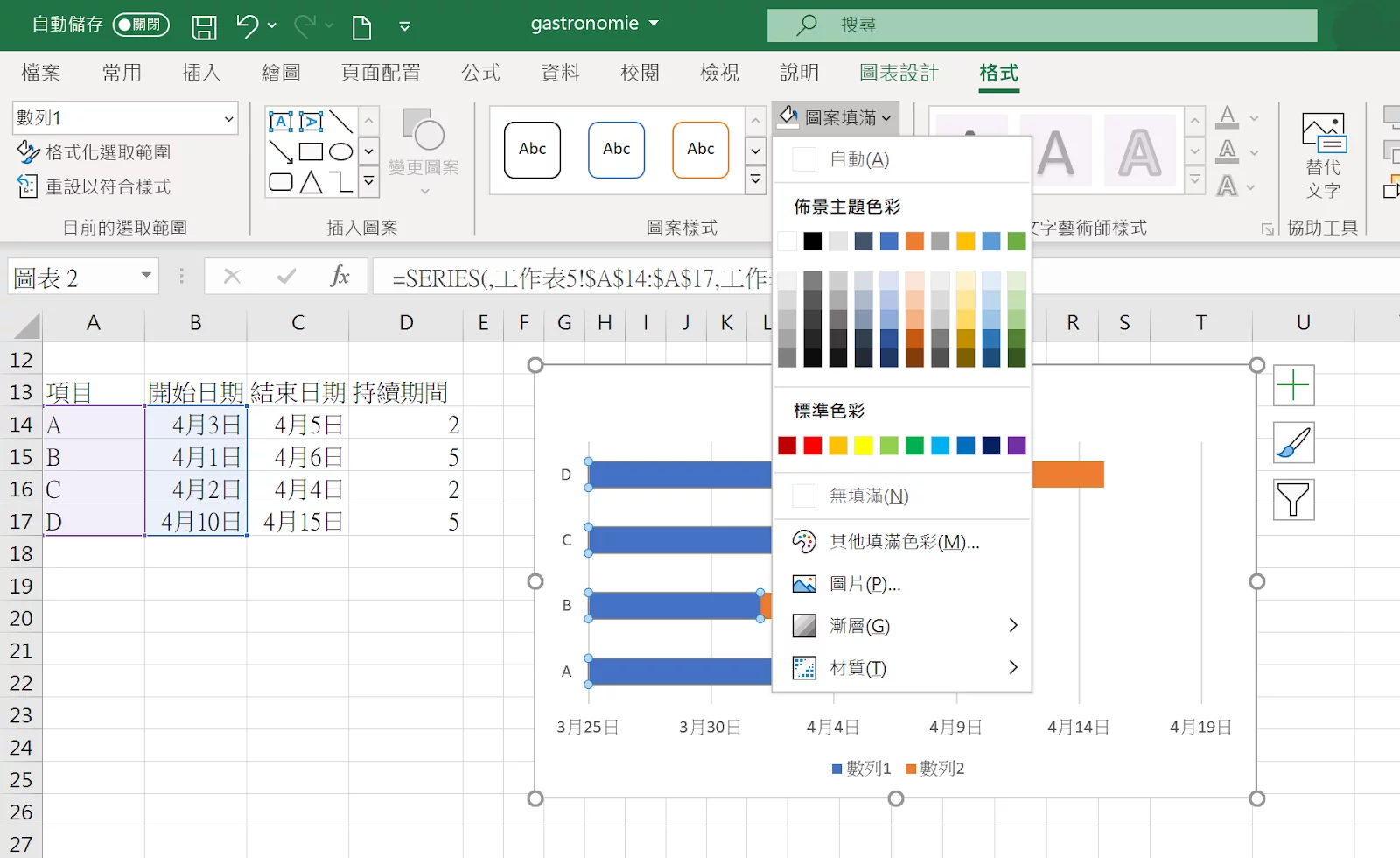Pick standard red color swatch
The width and height of the screenshot is (1400, 858).
pyautogui.click(x=813, y=446)
